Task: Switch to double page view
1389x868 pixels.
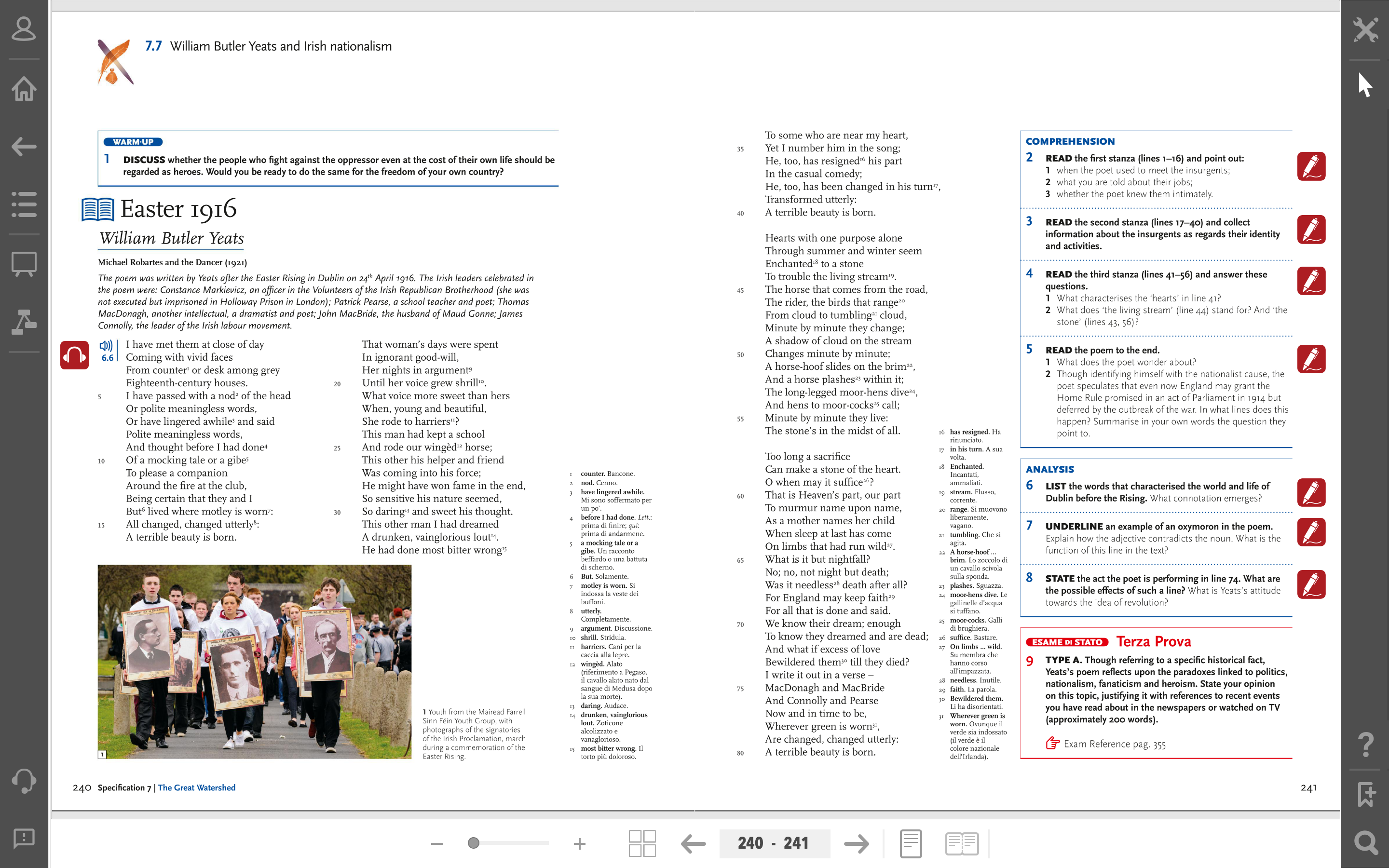Action: coord(962,843)
